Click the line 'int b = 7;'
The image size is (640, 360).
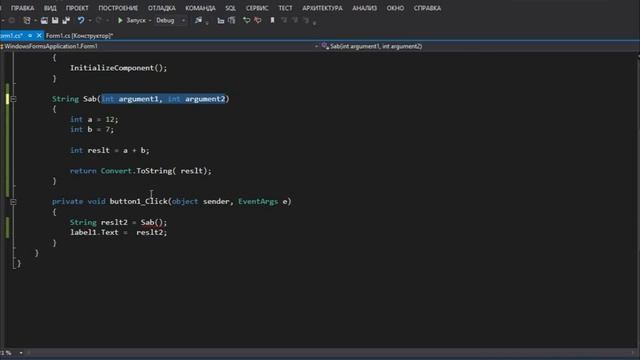coord(92,130)
